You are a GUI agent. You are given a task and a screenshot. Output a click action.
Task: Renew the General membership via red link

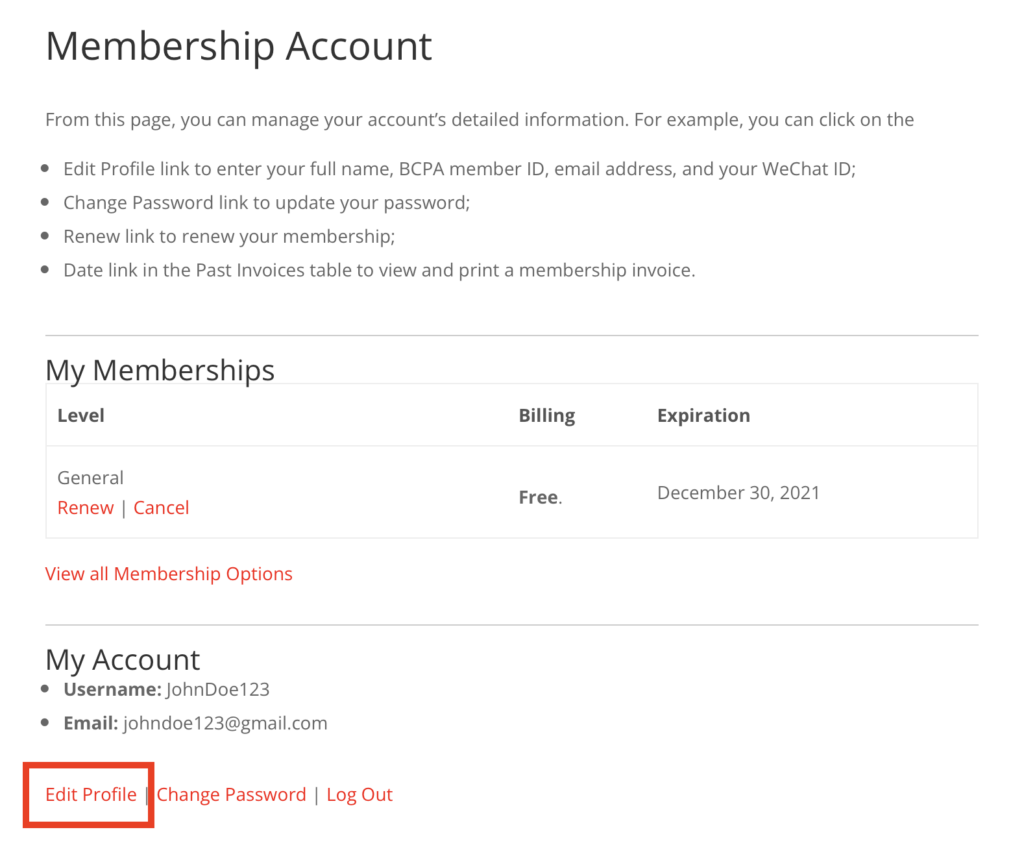coord(85,508)
